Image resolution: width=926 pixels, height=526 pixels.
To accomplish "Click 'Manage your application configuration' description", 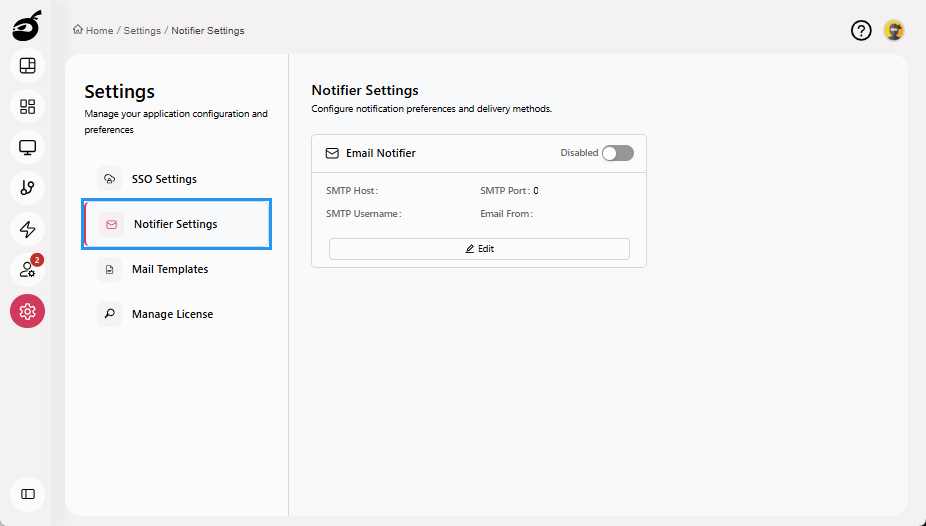I will click(176, 122).
